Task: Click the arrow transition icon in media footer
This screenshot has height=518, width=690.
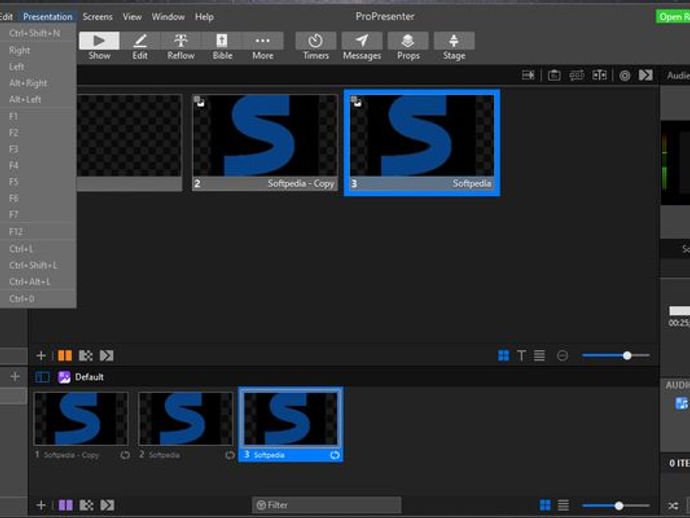Action: [107, 505]
